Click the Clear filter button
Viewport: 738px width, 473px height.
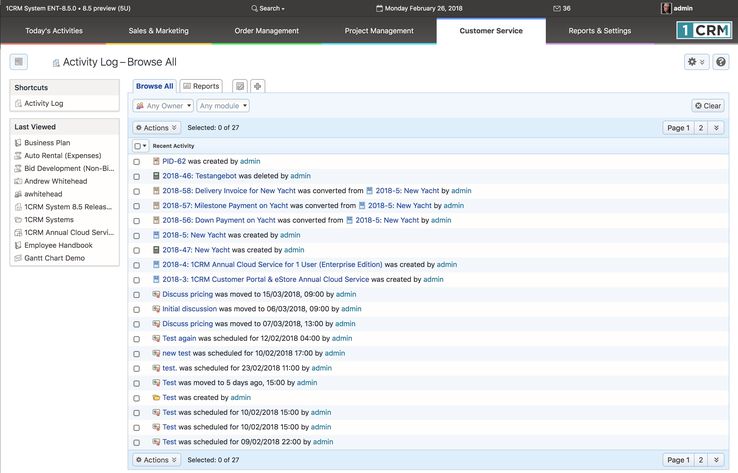pos(708,106)
